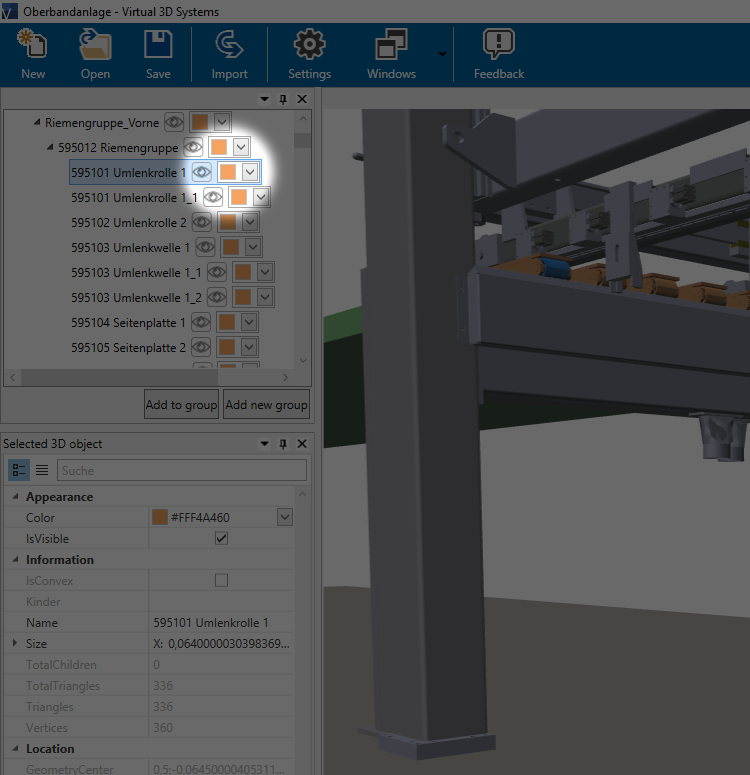Open Settings via the gear icon

pos(309,44)
